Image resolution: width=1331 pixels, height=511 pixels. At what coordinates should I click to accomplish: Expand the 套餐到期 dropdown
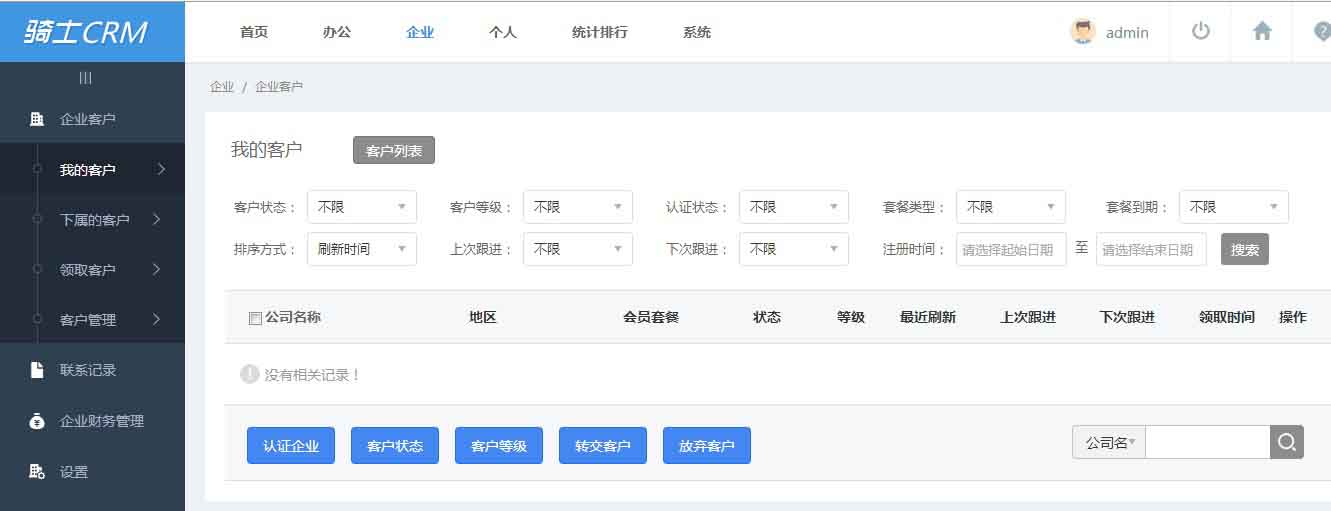tap(1233, 207)
